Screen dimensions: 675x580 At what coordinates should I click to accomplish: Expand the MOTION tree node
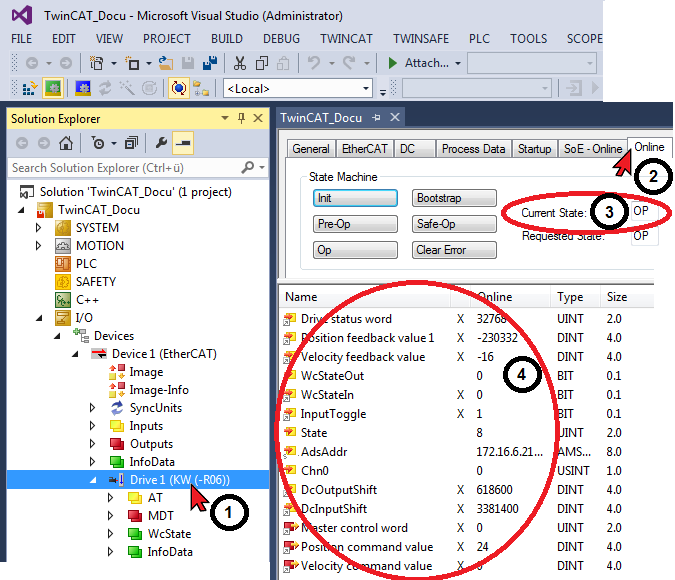pos(38,245)
